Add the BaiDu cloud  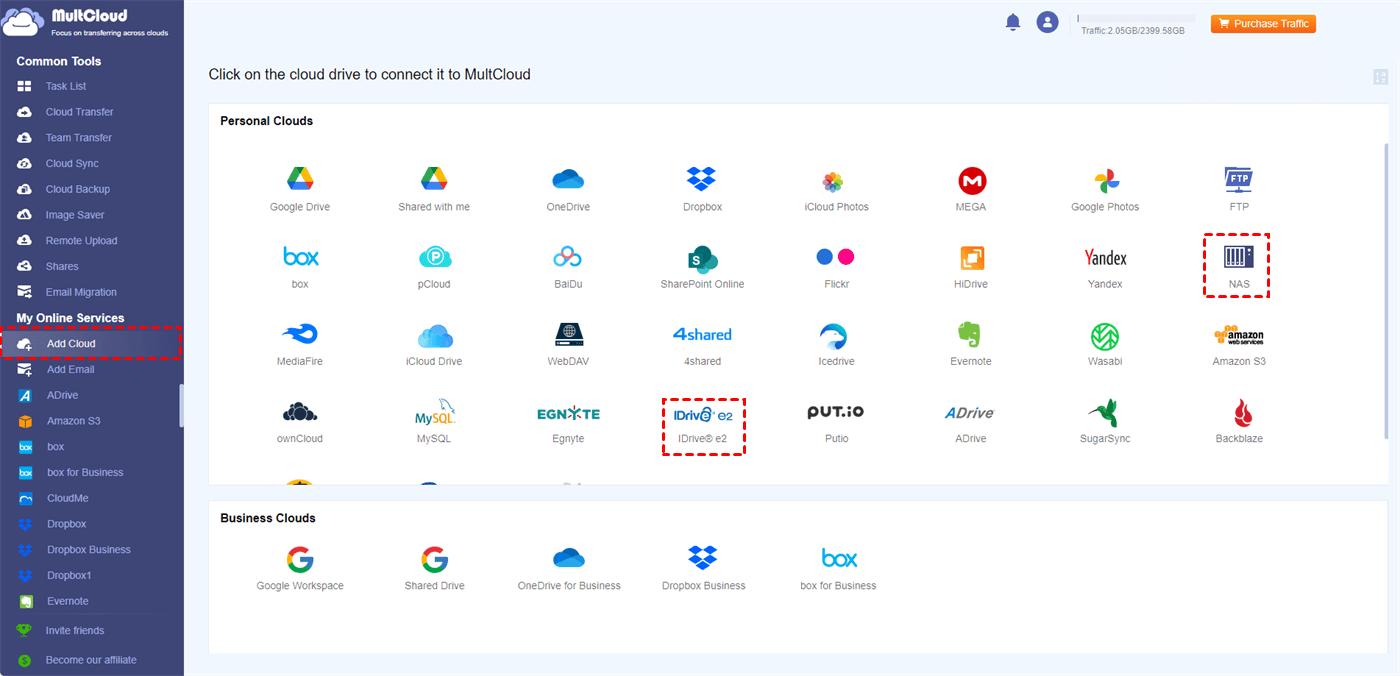pyautogui.click(x=568, y=257)
